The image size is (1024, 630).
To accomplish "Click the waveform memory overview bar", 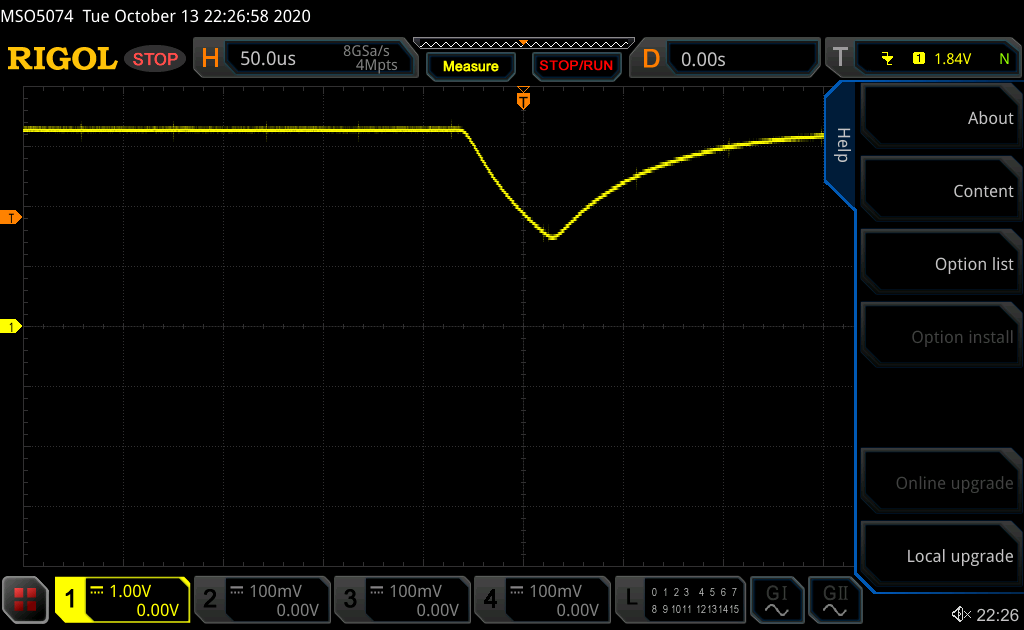I will point(524,44).
